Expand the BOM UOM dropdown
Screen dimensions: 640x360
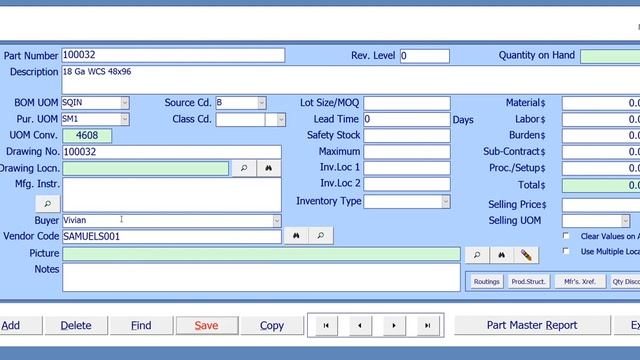pos(125,103)
